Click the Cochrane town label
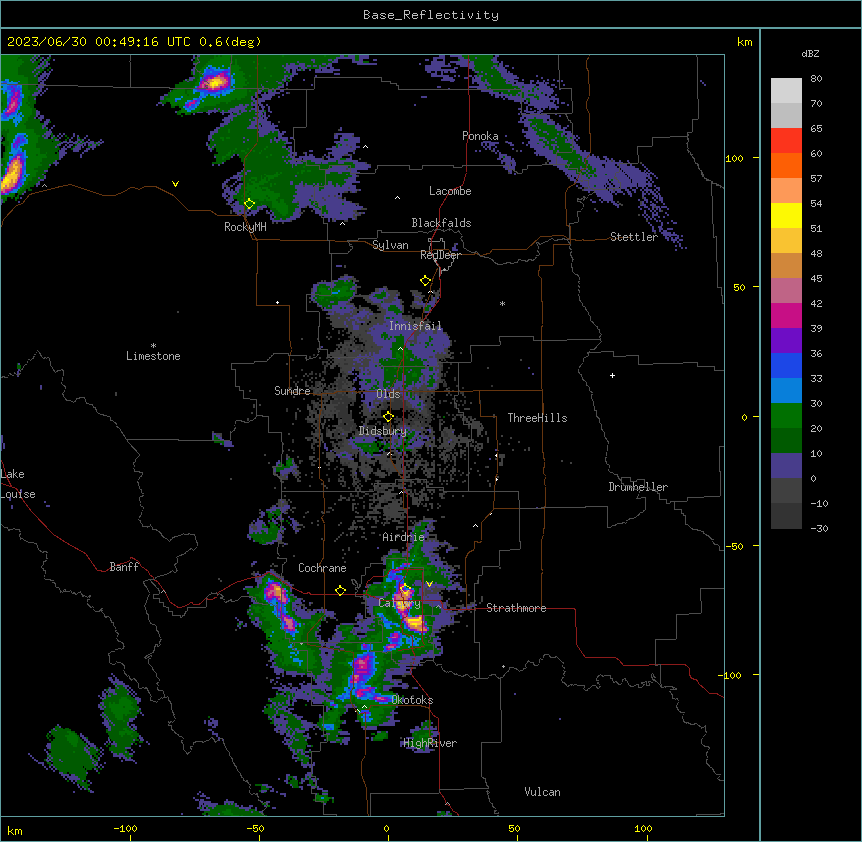Screen dimensions: 862x842 [x=322, y=568]
